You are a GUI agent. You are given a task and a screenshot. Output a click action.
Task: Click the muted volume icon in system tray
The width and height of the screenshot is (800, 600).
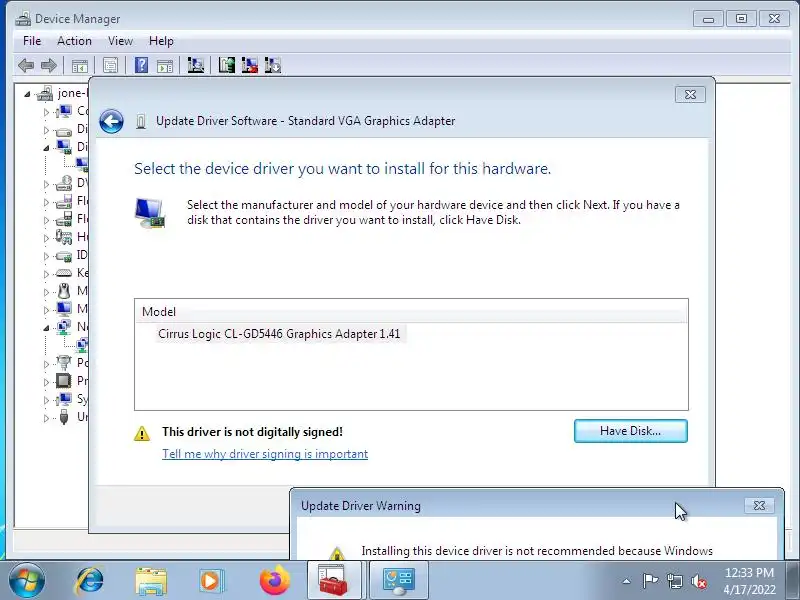pos(698,581)
